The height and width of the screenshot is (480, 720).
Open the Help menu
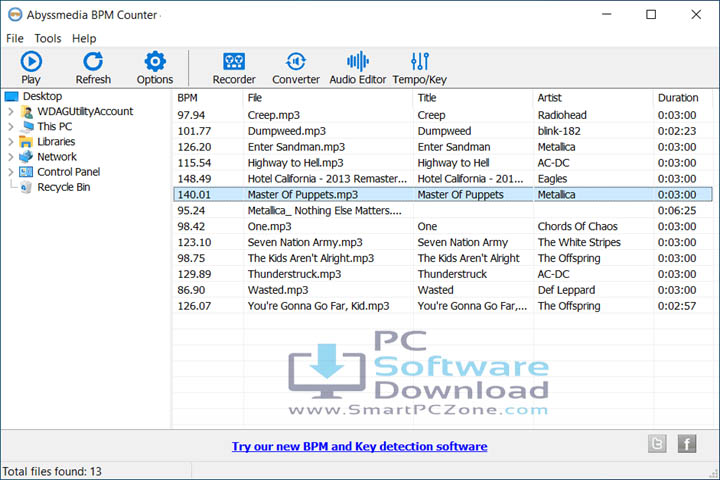pos(84,39)
